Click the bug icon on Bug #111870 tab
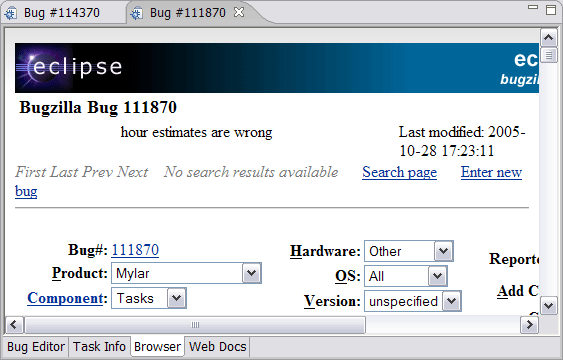The height and width of the screenshot is (360, 563). point(136,14)
